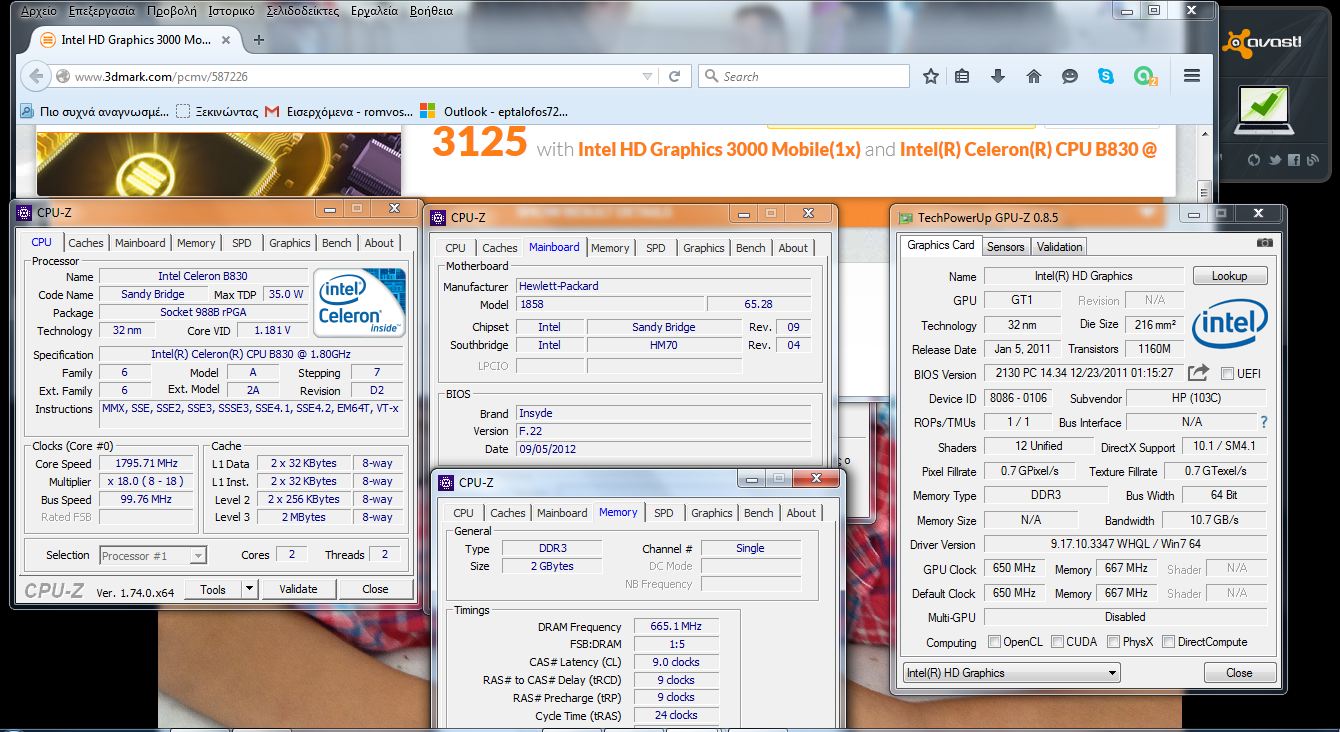This screenshot has width=1340, height=732.
Task: Open the bookmarks list icon
Action: [963, 76]
